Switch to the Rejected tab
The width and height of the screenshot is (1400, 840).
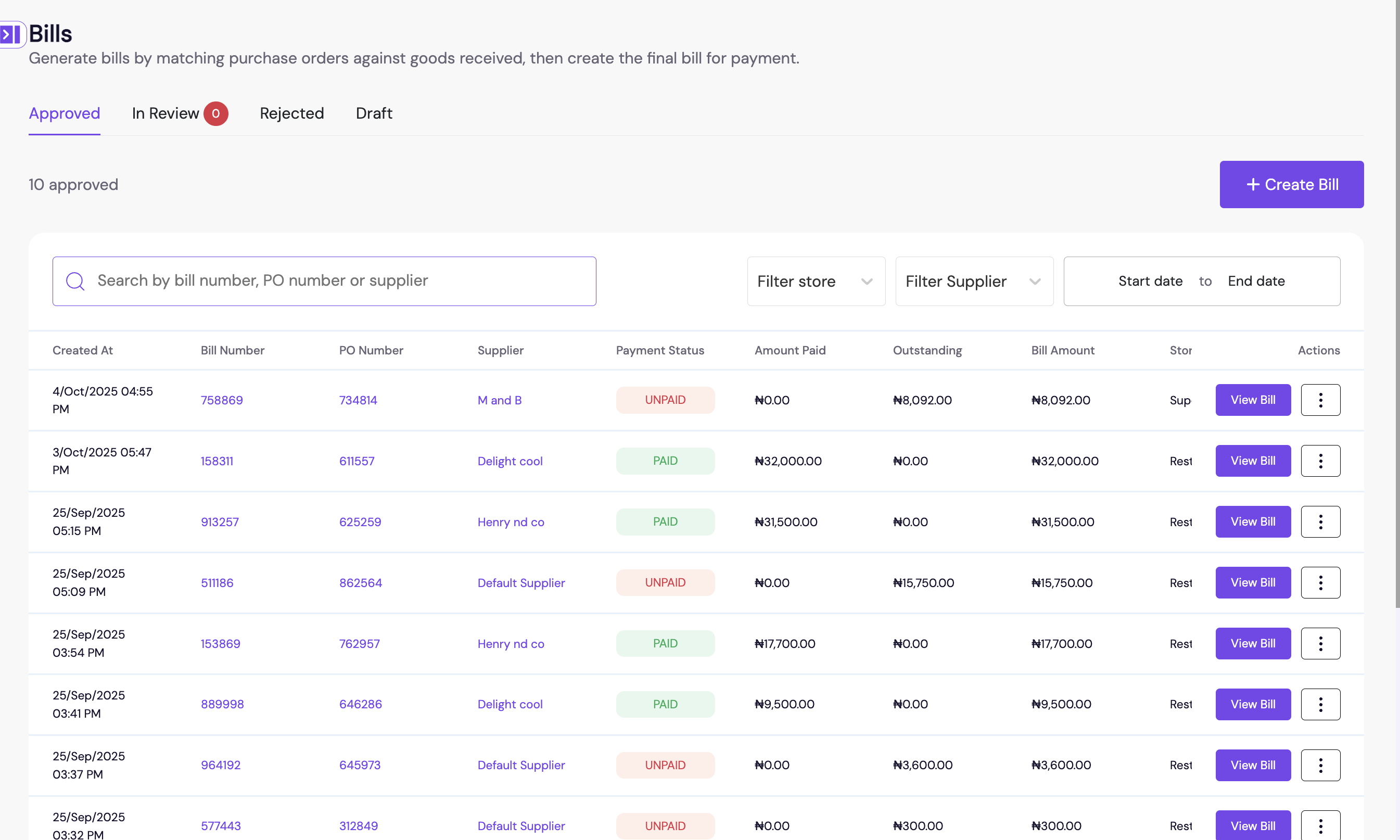[x=291, y=114]
